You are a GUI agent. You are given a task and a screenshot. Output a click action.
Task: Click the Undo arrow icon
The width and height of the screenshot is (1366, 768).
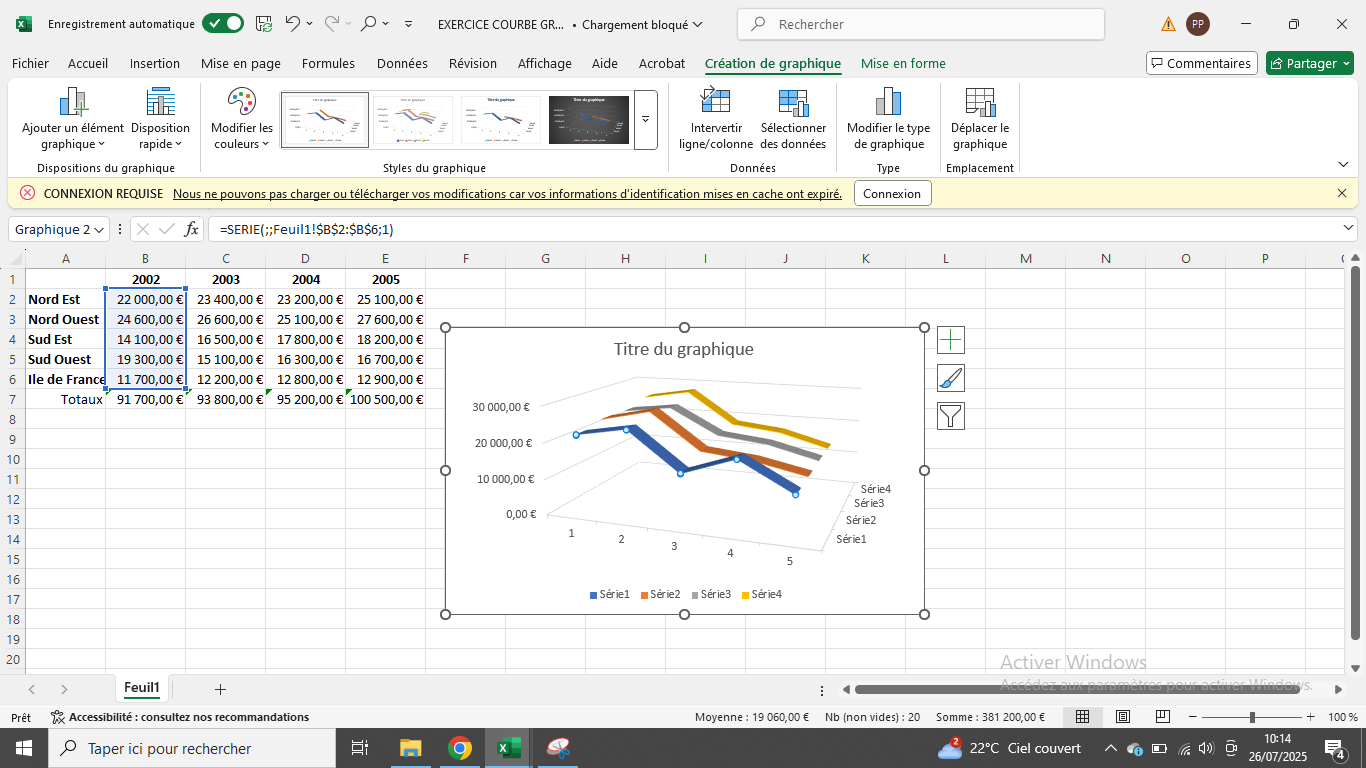click(292, 23)
